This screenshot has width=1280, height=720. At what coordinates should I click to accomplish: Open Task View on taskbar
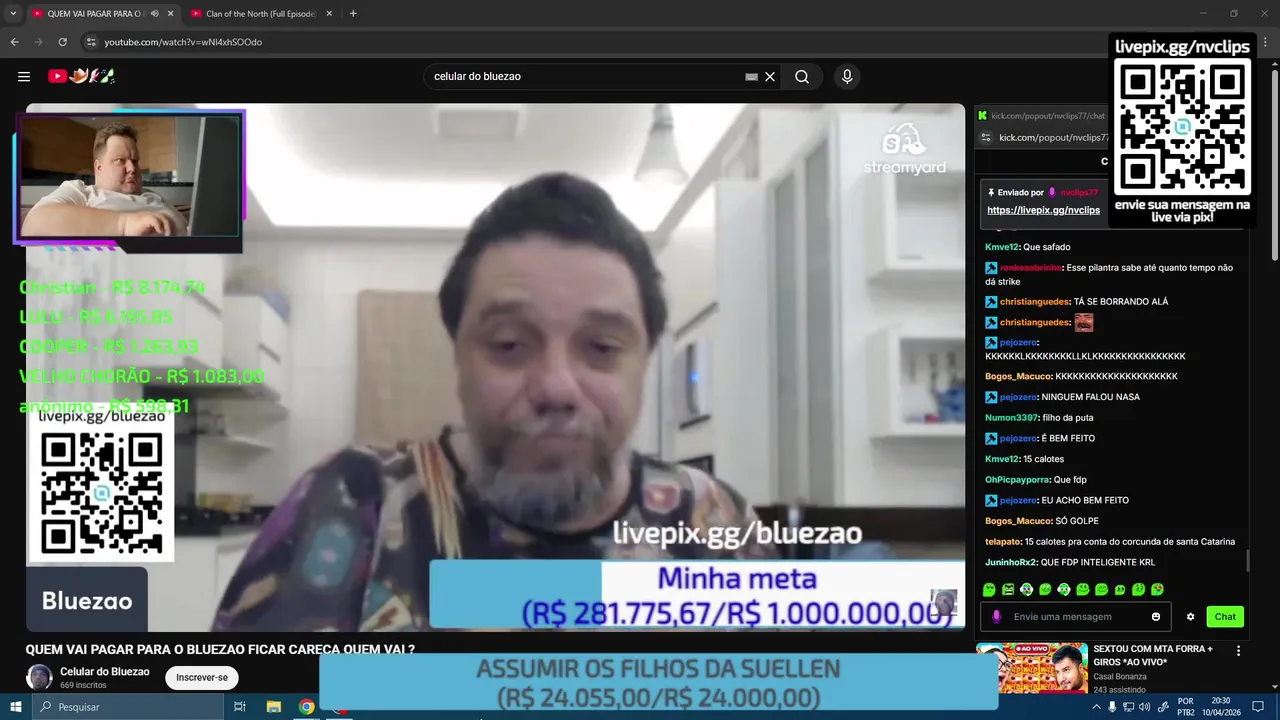(240, 707)
